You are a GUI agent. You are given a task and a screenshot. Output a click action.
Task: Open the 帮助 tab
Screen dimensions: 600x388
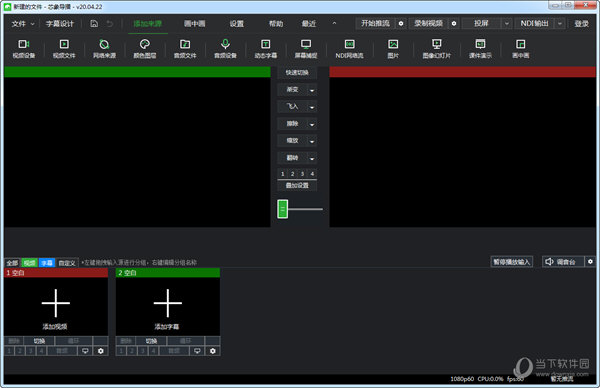(x=276, y=24)
